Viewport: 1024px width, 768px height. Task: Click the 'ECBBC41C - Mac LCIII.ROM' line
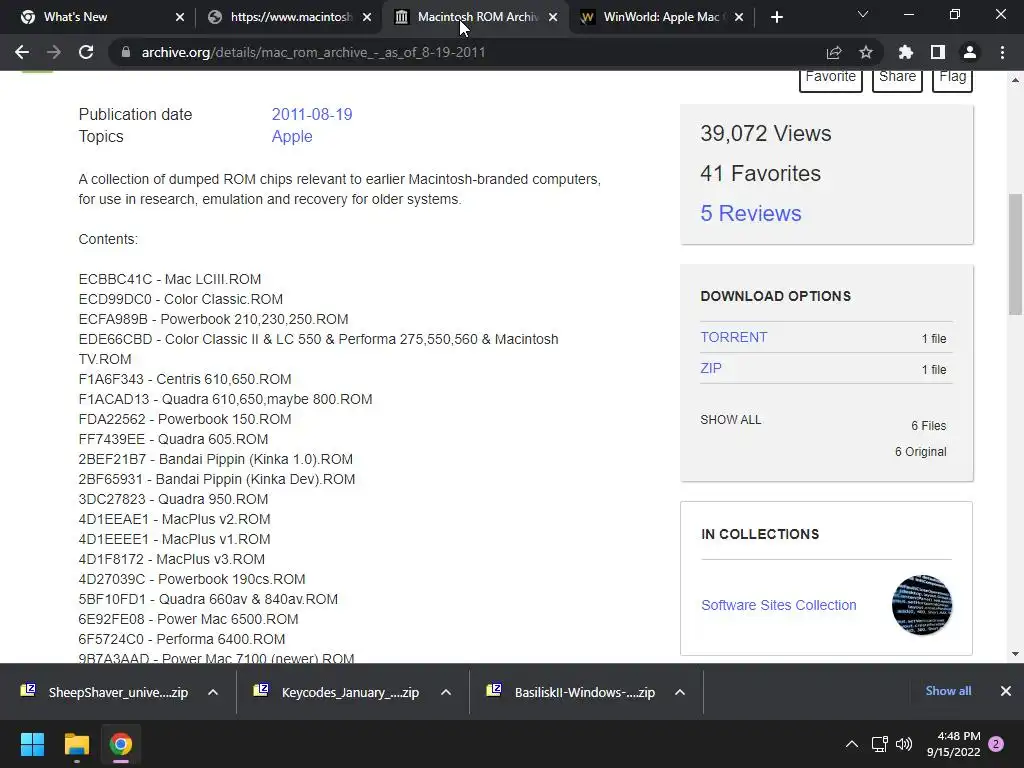point(170,279)
